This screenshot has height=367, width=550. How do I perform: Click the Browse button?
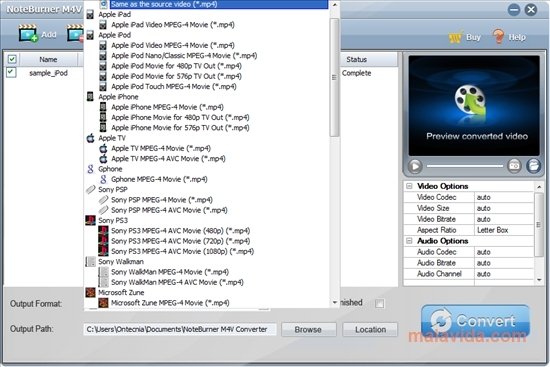pyautogui.click(x=308, y=329)
